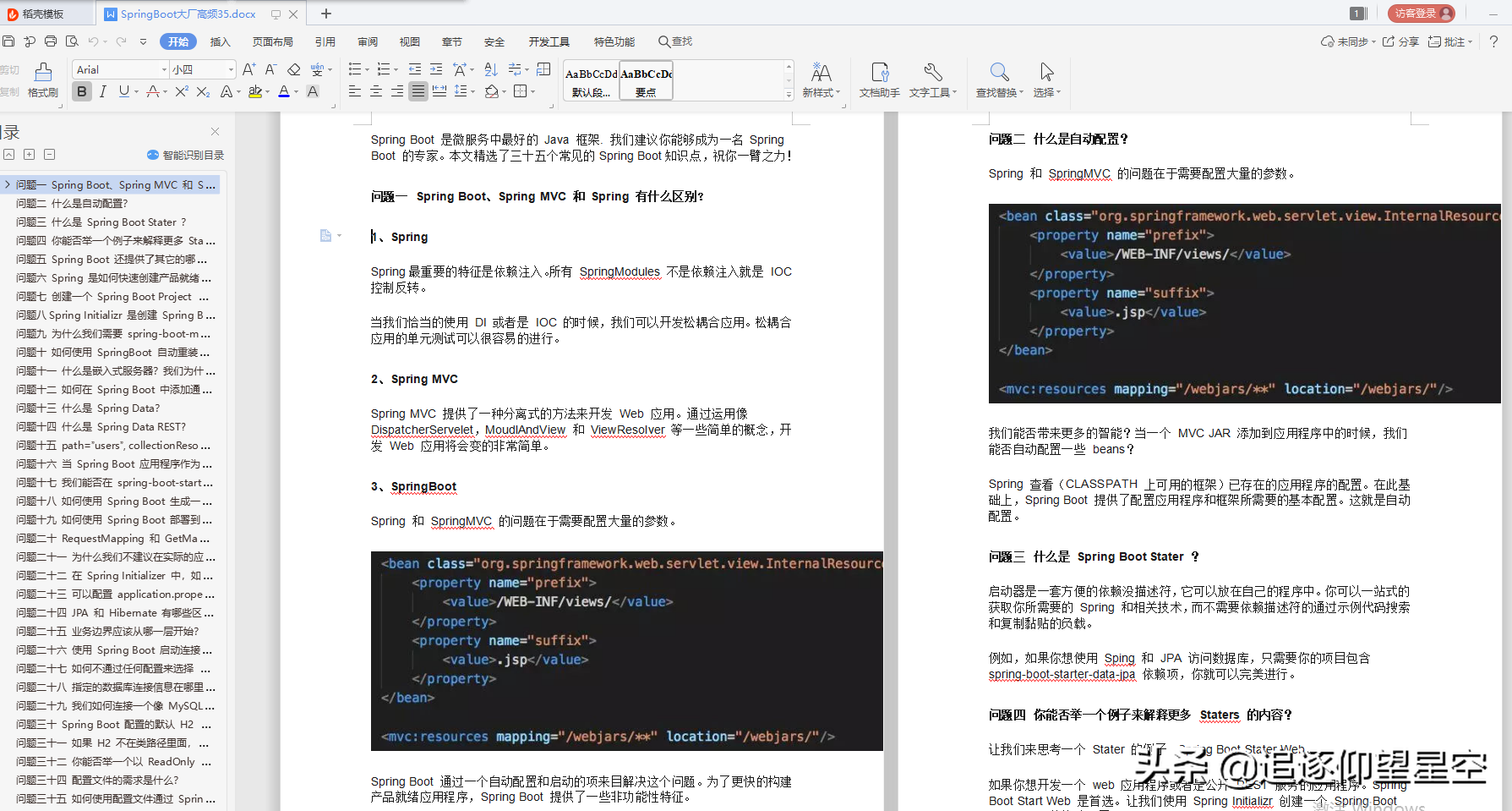The height and width of the screenshot is (811, 1512).
Task: Pick the yellow text highlight color
Action: tap(255, 91)
